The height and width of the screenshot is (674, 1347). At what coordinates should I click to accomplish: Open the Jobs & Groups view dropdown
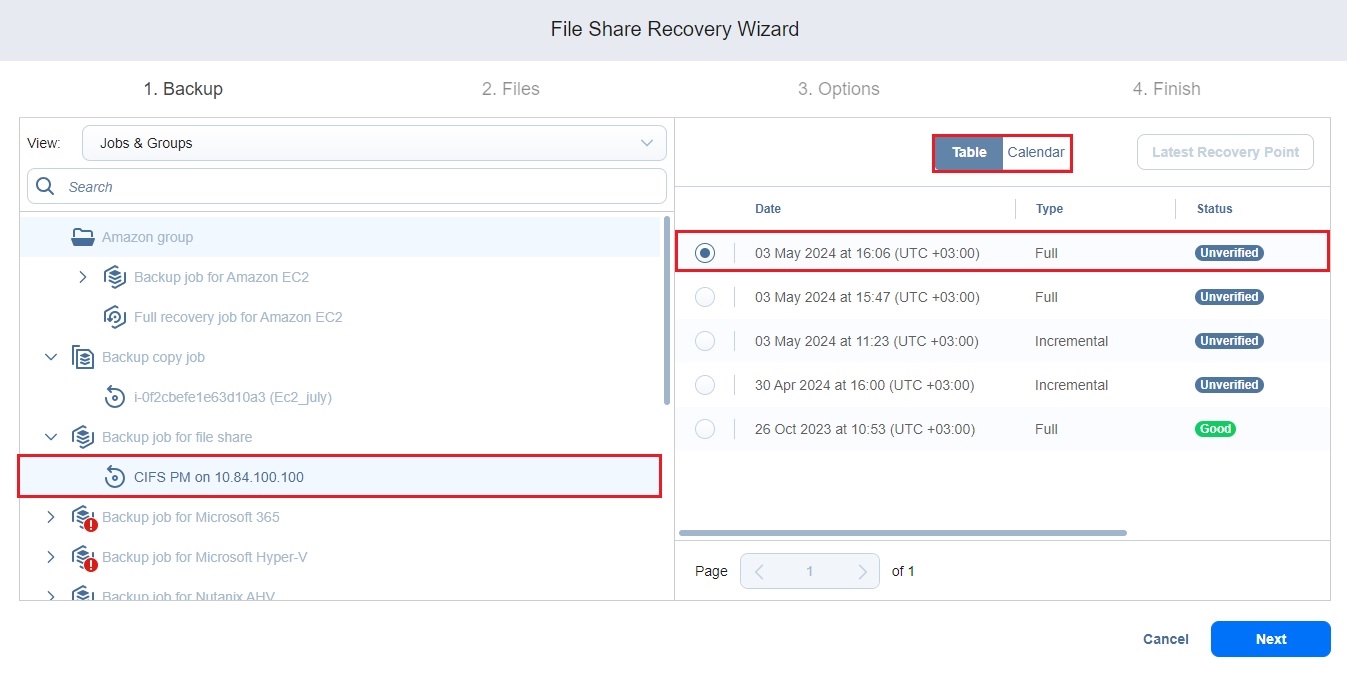374,143
